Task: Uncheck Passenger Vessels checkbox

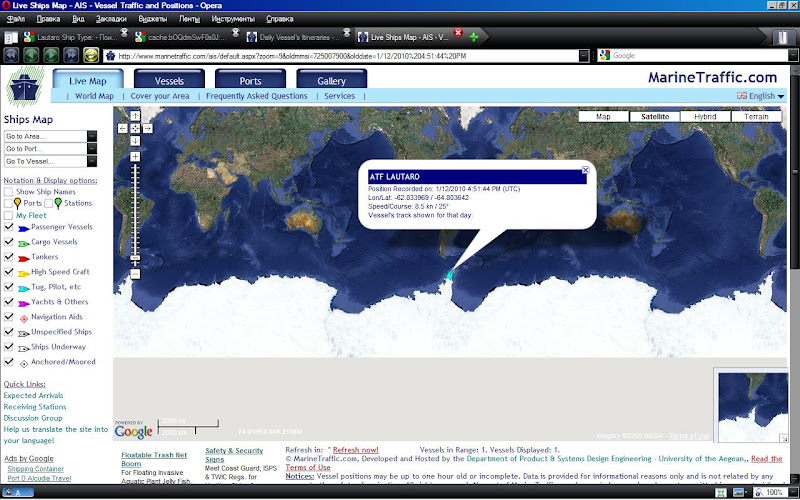Action: (8, 227)
